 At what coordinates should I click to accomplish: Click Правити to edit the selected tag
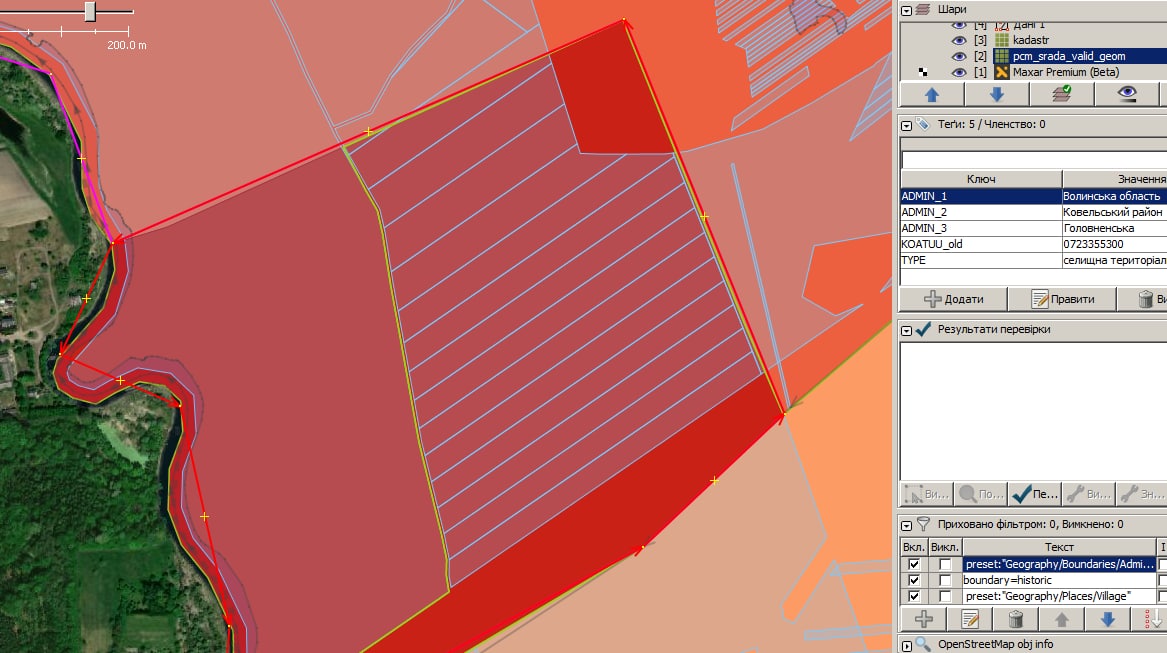[1062, 299]
